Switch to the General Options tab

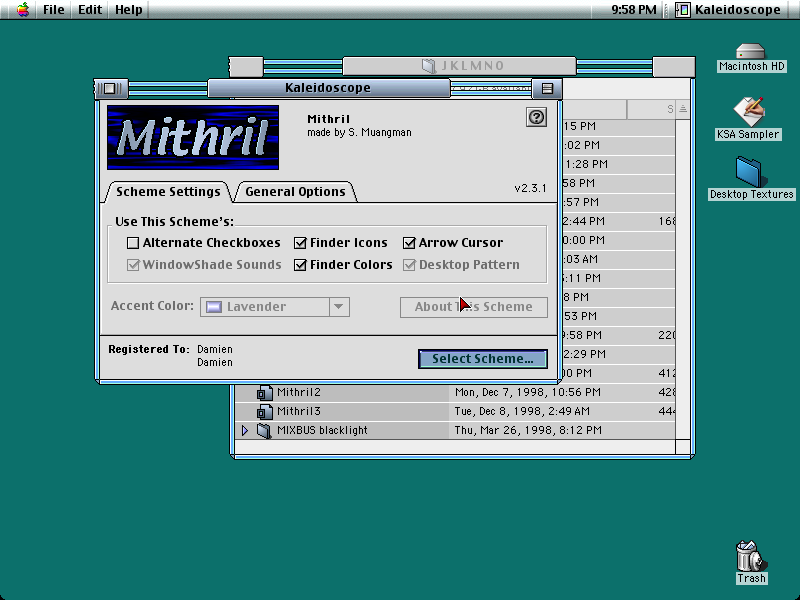pyautogui.click(x=295, y=192)
